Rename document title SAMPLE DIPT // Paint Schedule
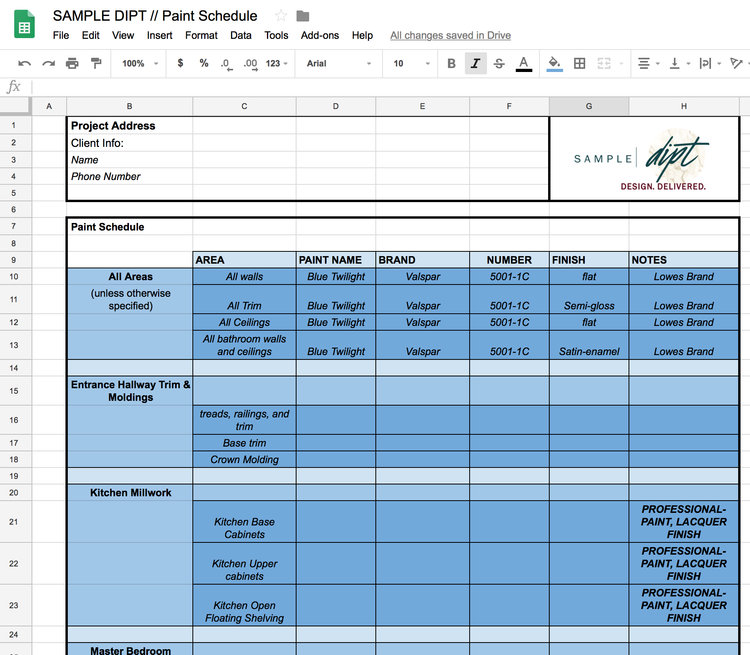 click(x=155, y=16)
